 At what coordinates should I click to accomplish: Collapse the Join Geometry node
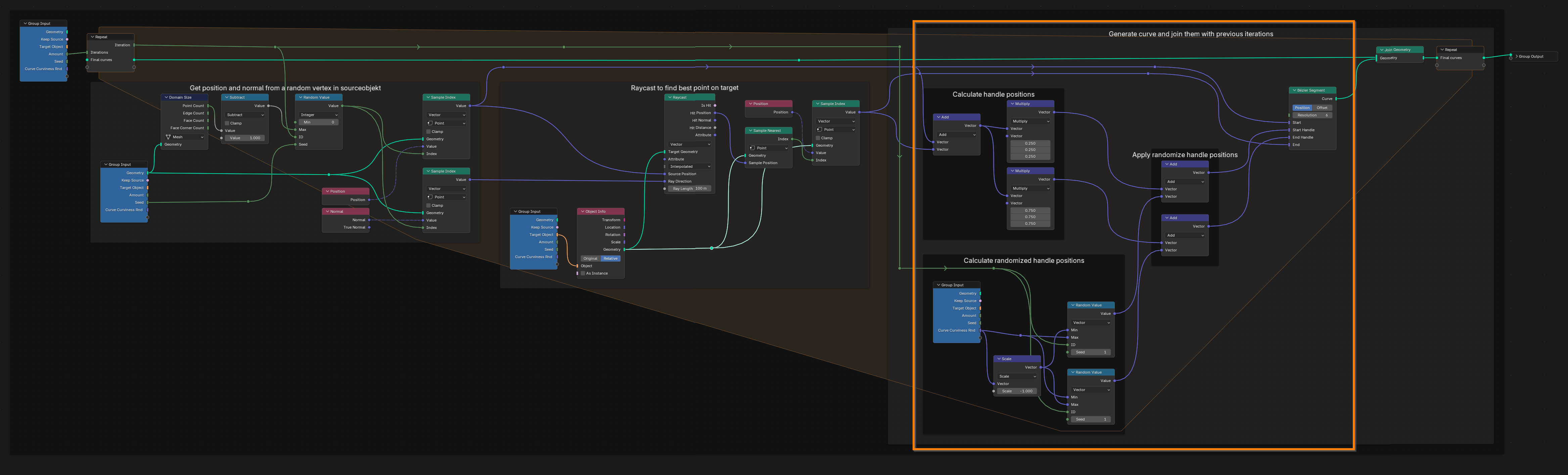tap(1382, 50)
